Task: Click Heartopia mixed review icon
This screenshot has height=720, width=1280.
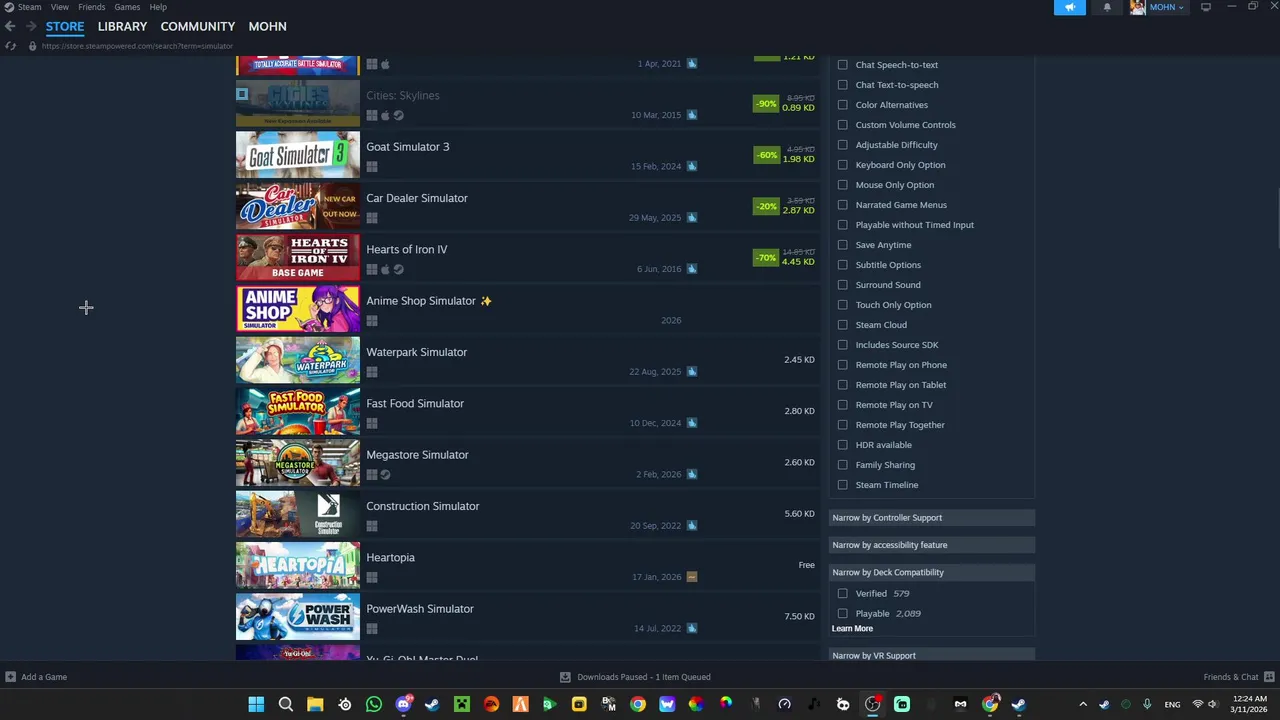Action: click(x=692, y=577)
